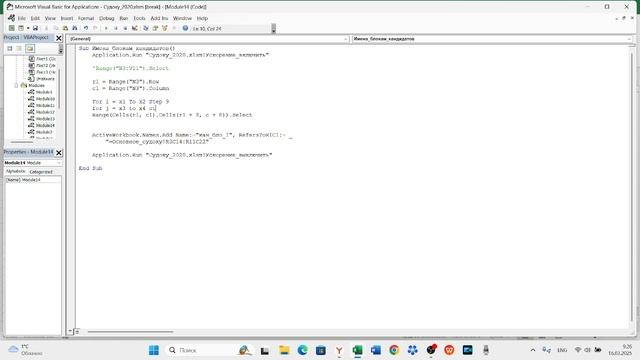
Task: Select Module13 in the project tree
Action: coord(45,119)
